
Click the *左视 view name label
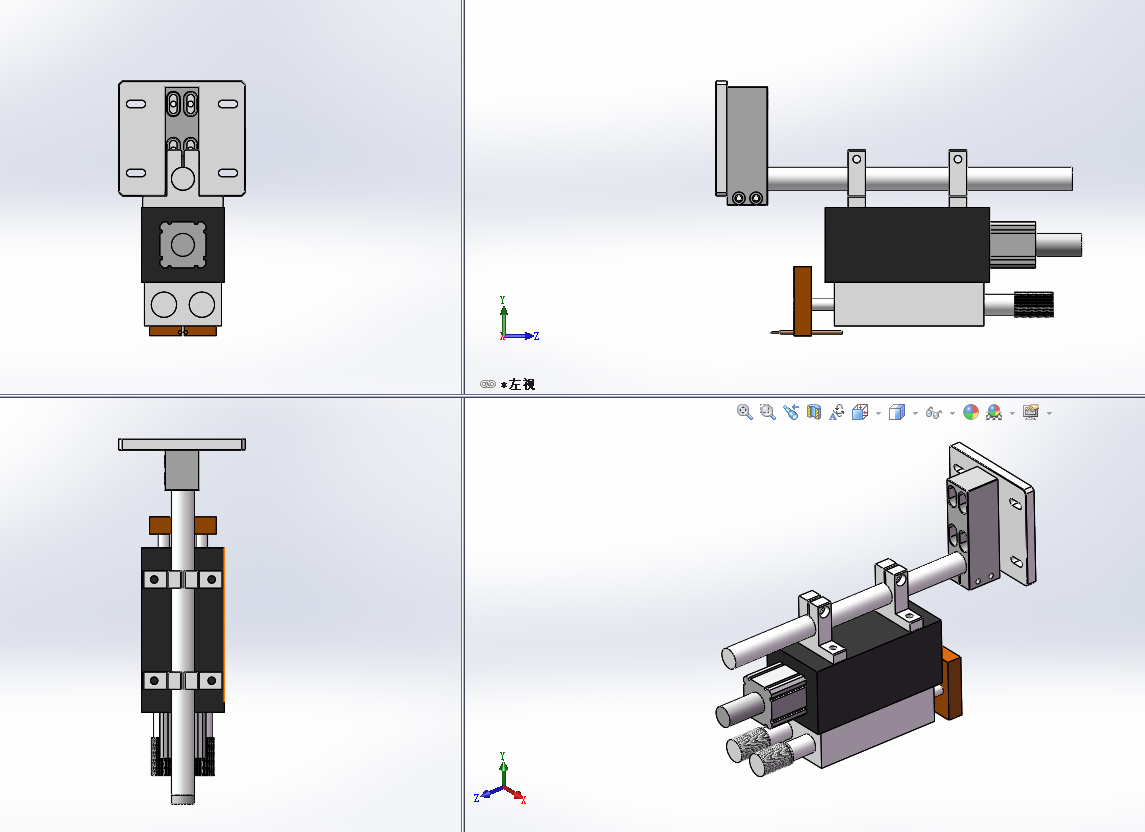pos(518,384)
